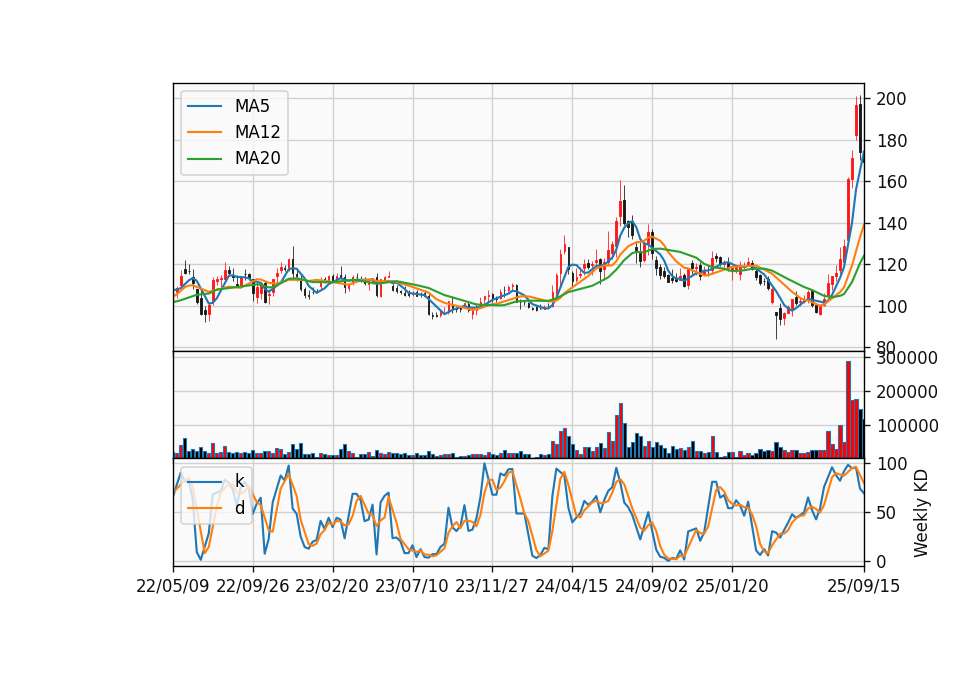Click the 23/11/27 date axis label

coord(492,586)
